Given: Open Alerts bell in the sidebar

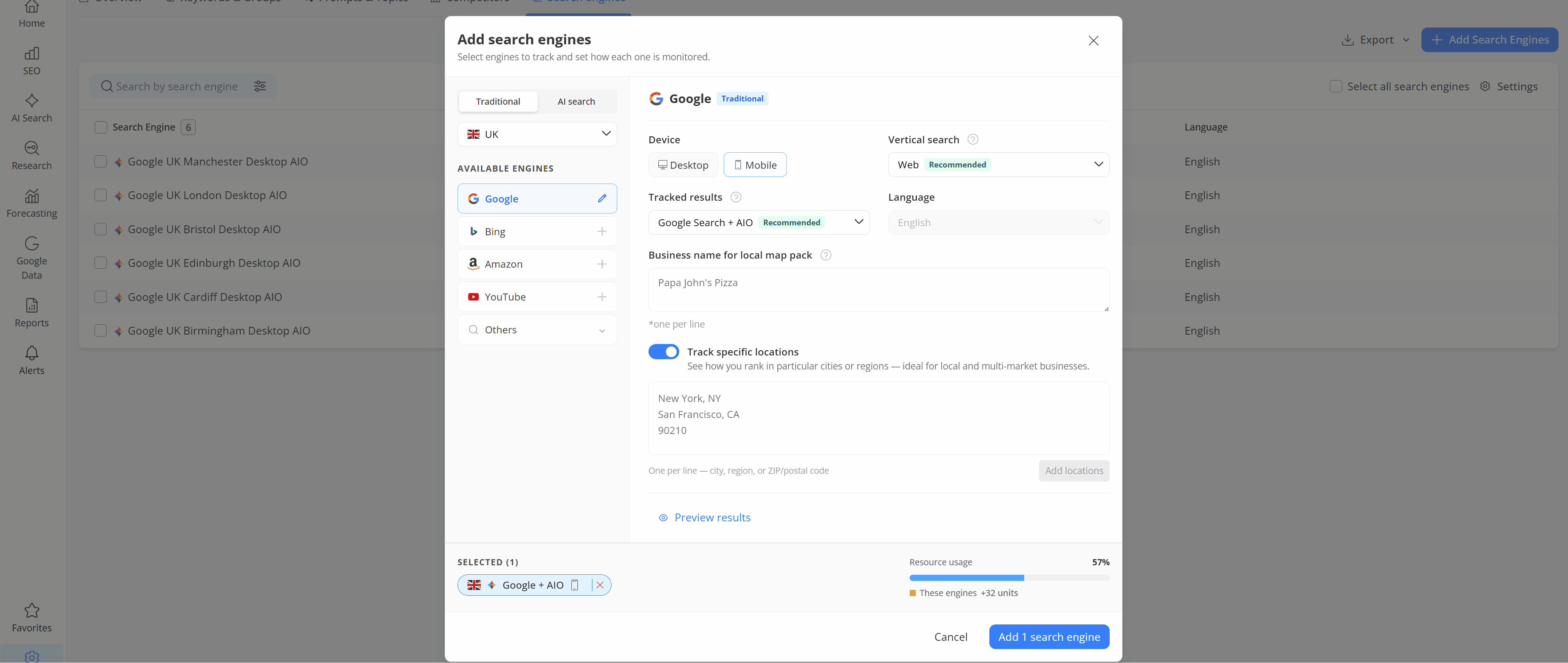Looking at the screenshot, I should [x=32, y=361].
